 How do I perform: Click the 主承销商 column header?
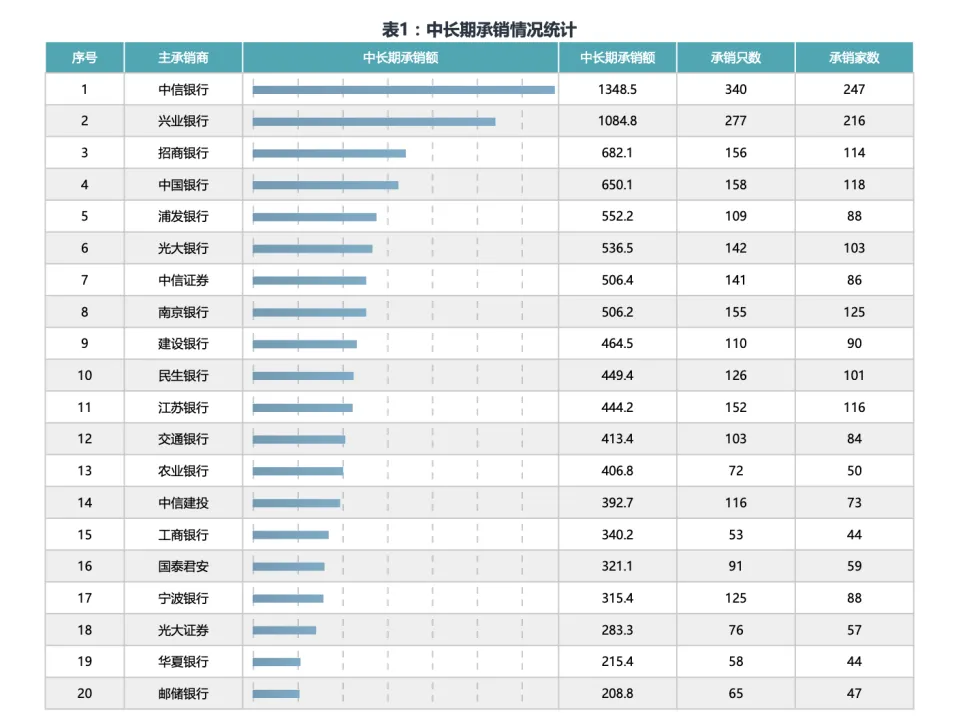click(183, 57)
